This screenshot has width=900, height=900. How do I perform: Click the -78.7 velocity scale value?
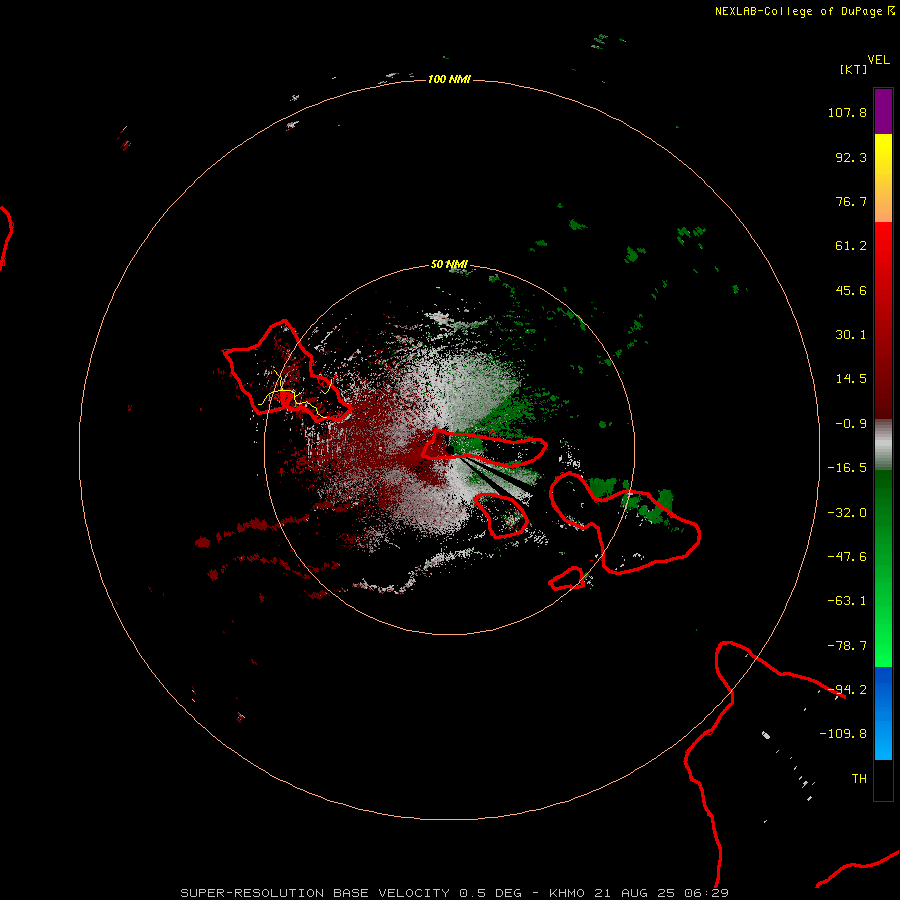click(847, 646)
